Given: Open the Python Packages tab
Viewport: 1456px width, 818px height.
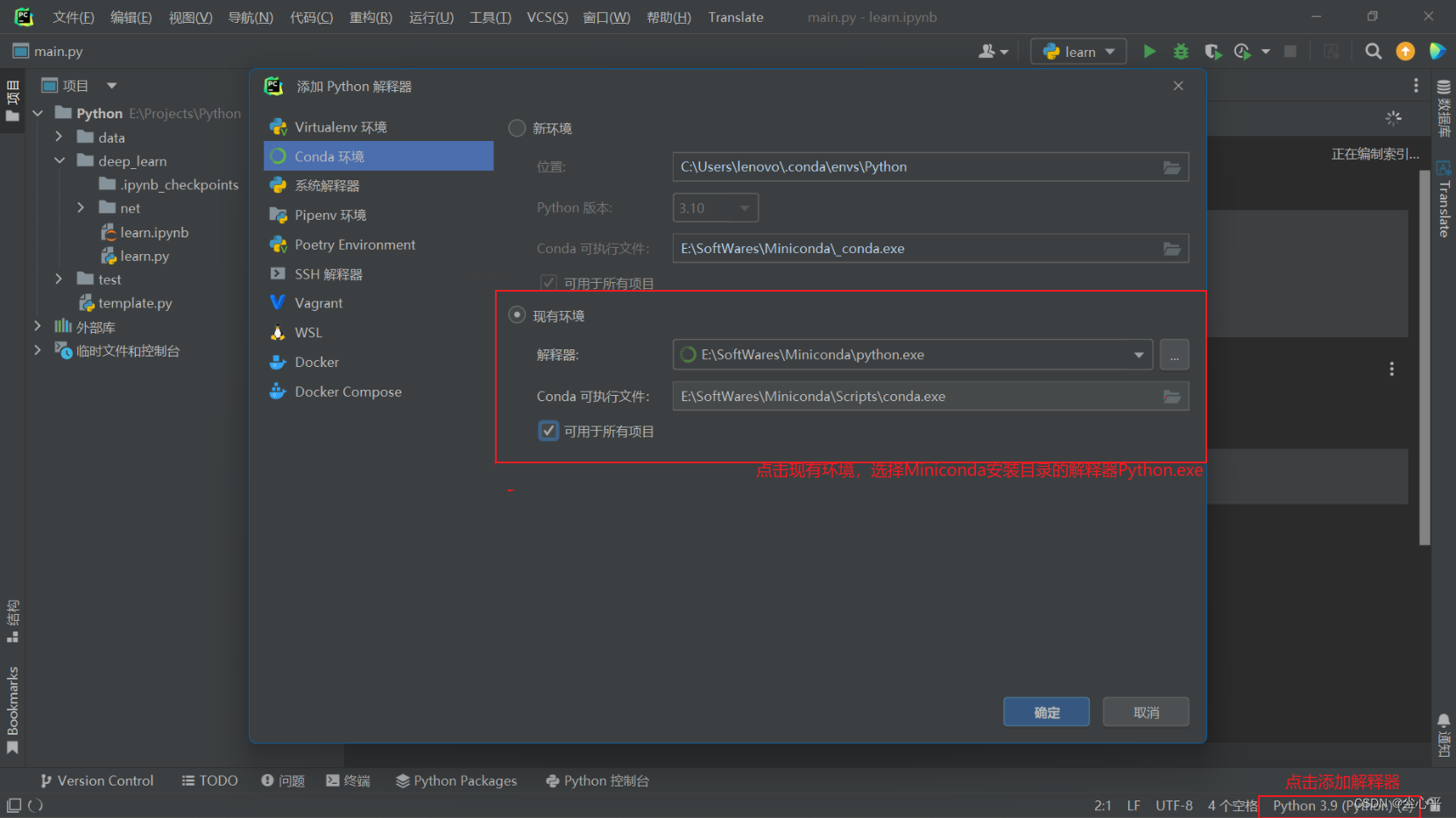Looking at the screenshot, I should [x=456, y=780].
